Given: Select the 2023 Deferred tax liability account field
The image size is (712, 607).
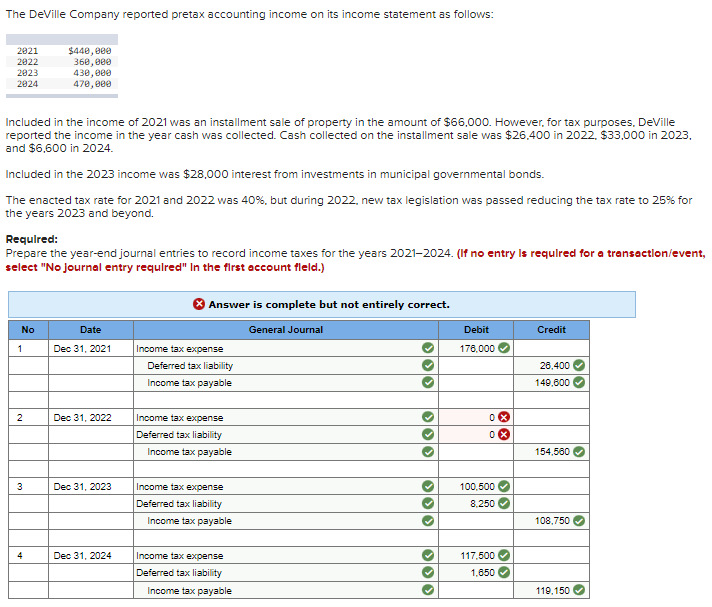Looking at the screenshot, I should 286,503.
